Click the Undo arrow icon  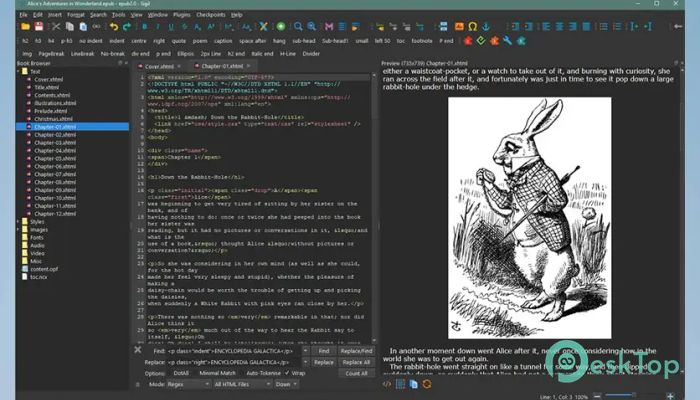[x=114, y=27]
